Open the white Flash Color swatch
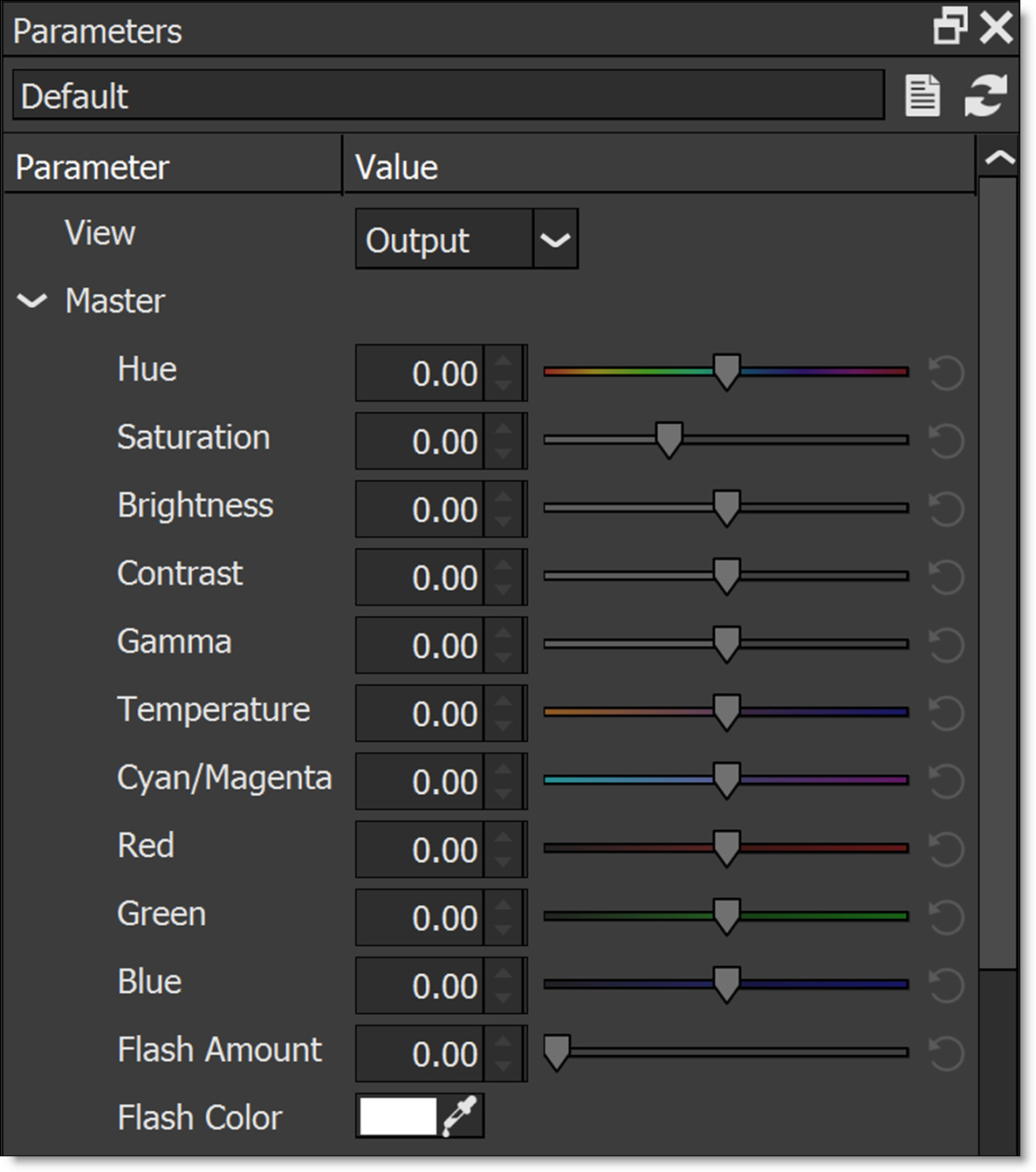 [x=398, y=1116]
